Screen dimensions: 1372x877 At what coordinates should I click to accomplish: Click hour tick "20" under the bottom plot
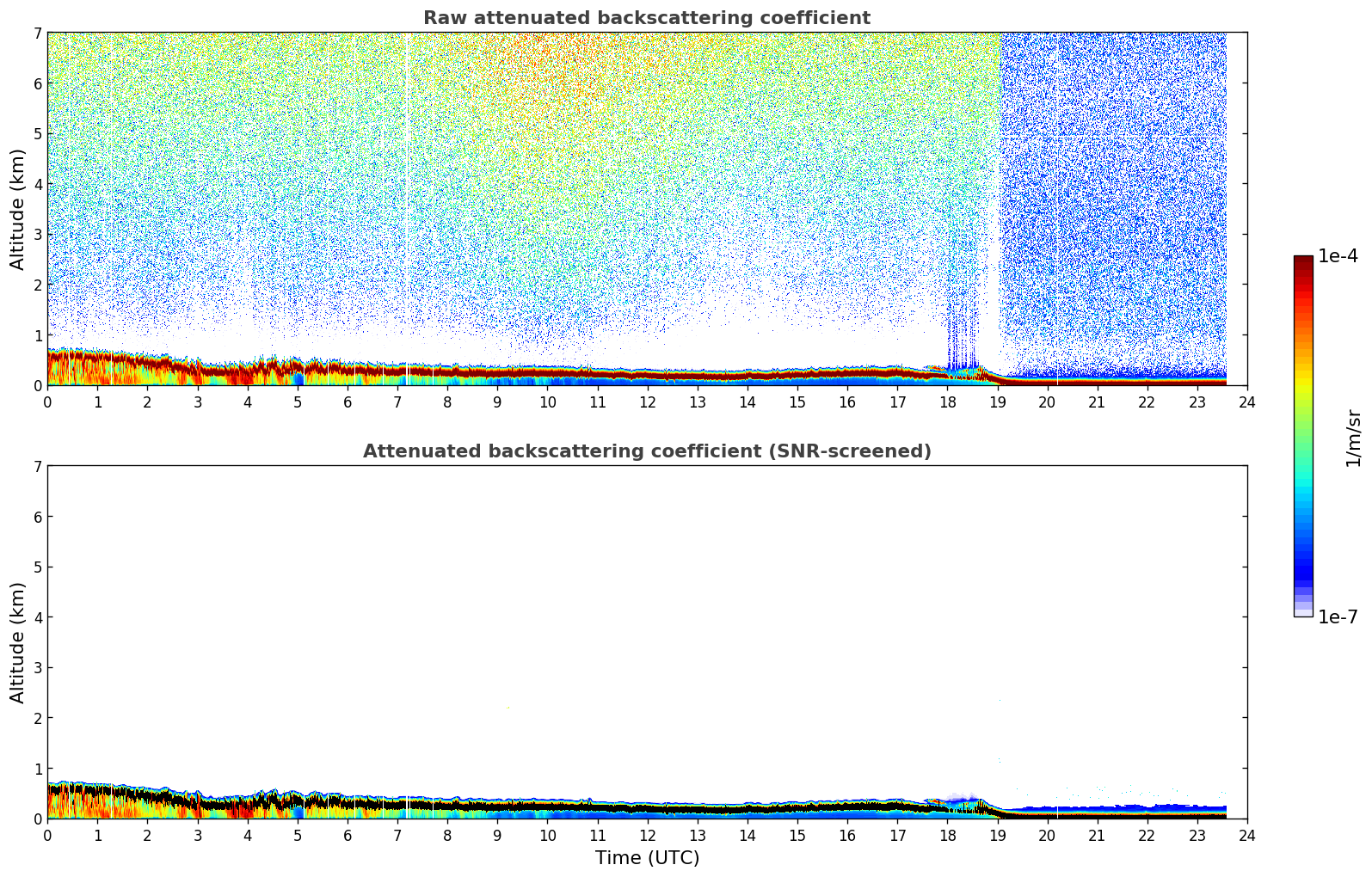click(x=1047, y=835)
